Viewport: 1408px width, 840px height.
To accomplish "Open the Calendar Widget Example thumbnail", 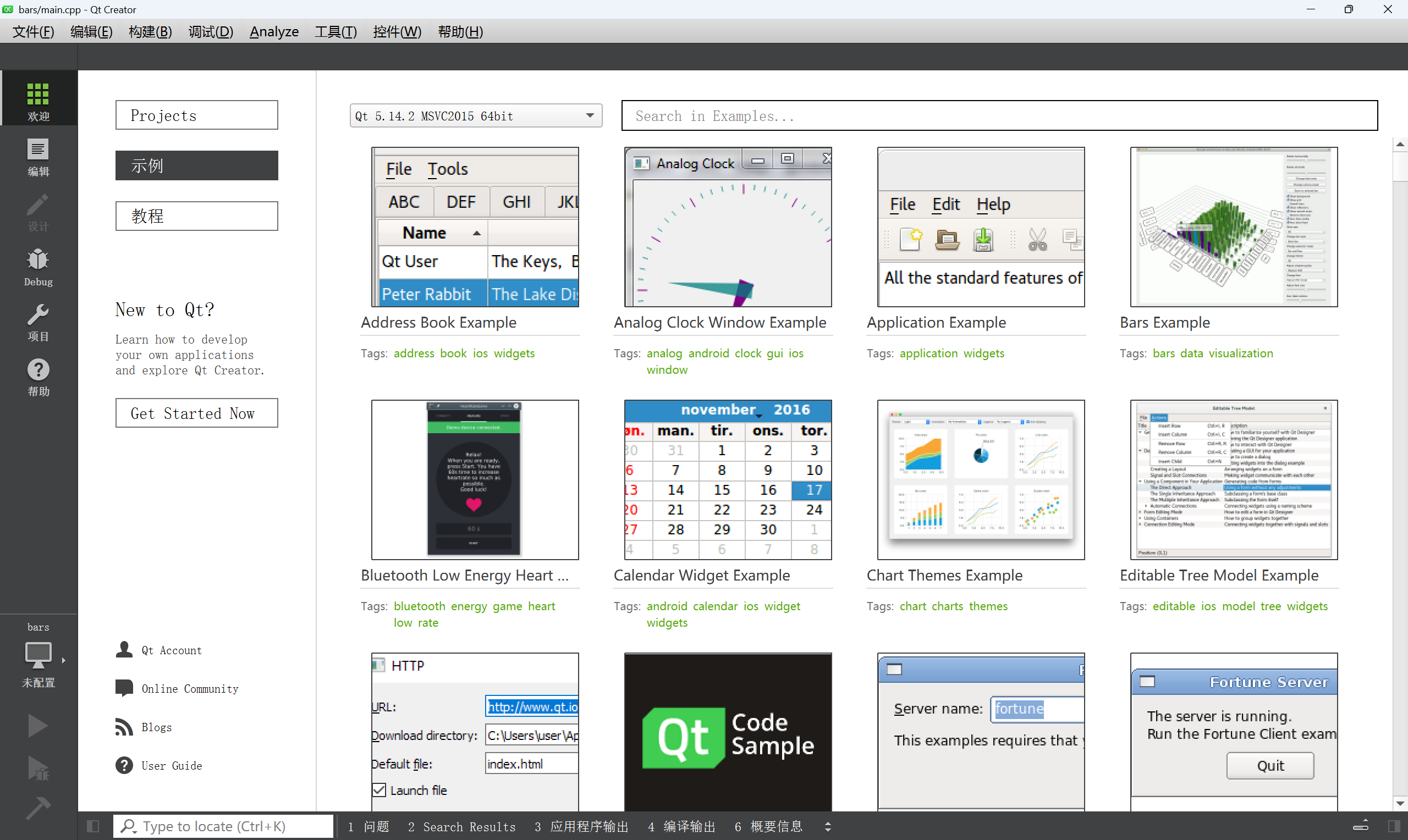I will pyautogui.click(x=728, y=480).
